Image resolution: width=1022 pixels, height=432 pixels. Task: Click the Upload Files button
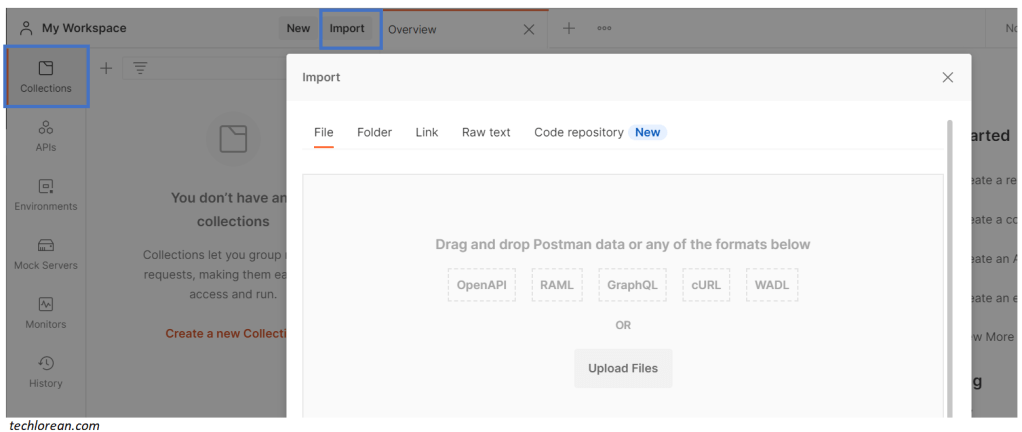click(x=623, y=368)
